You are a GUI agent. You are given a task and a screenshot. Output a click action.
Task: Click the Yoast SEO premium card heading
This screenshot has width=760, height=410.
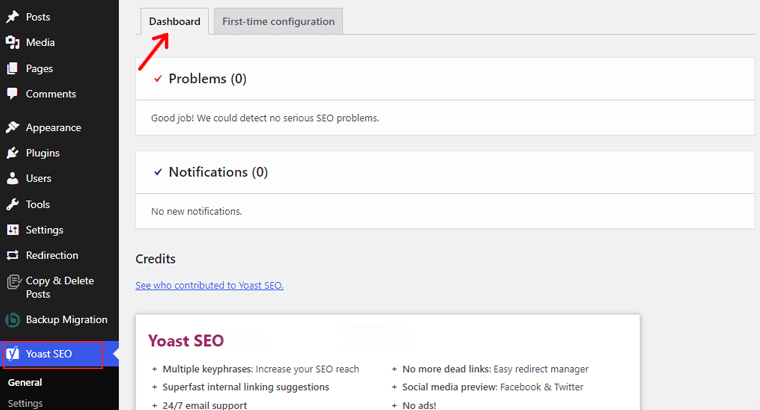pos(186,341)
